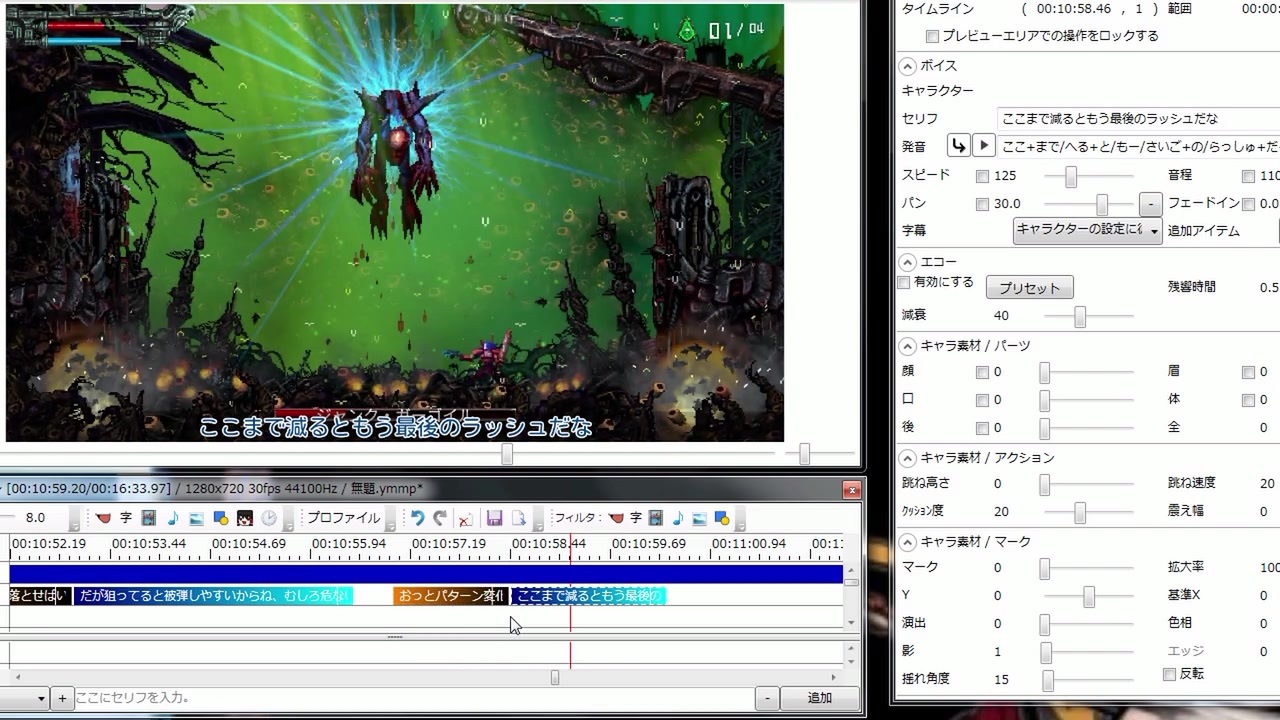The image size is (1280, 720).
Task: Tick the 顔 parts checkbox
Action: [982, 372]
